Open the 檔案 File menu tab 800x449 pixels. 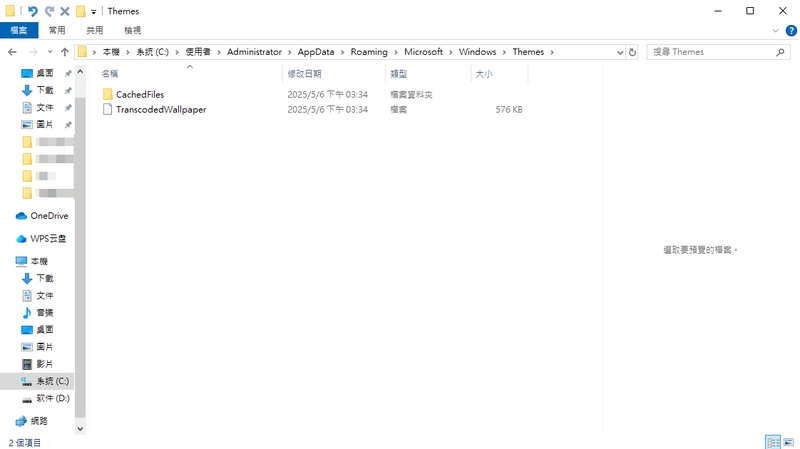[19, 30]
